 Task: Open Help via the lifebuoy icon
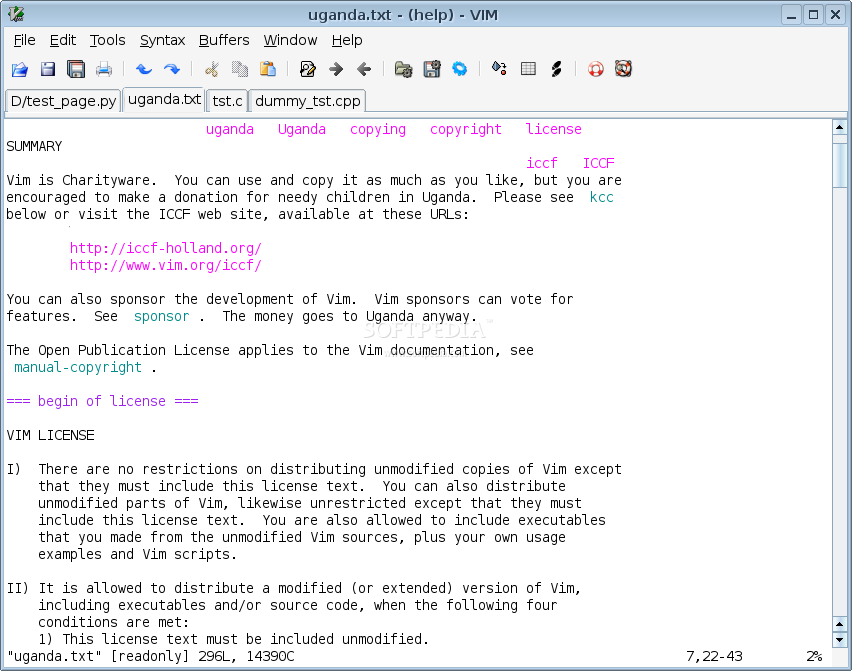pos(596,69)
